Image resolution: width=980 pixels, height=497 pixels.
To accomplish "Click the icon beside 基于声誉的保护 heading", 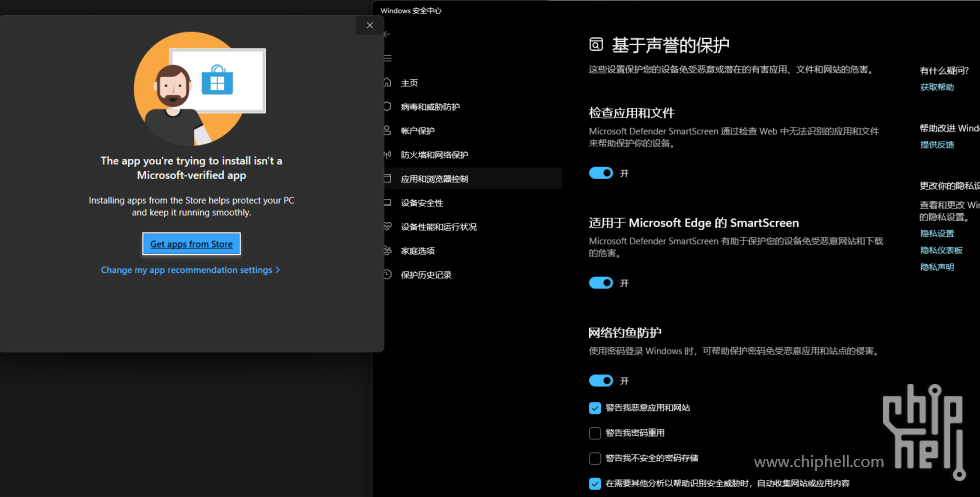I will [x=596, y=44].
